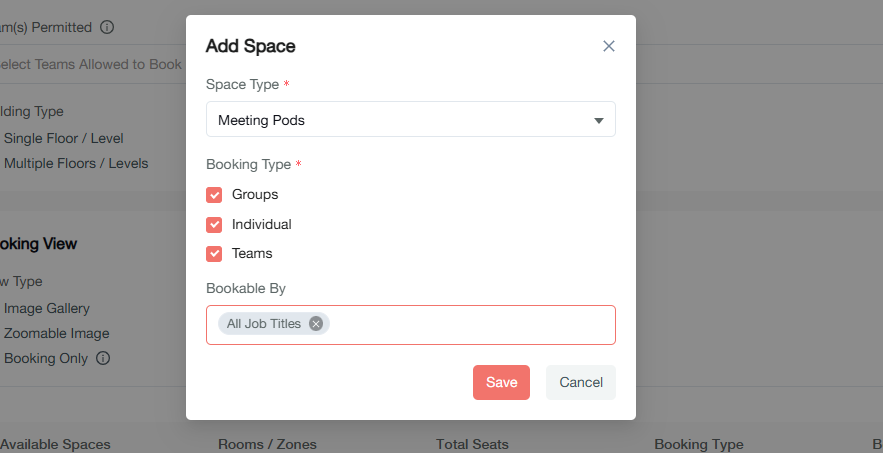Screen dimensions: 883x453
Task: Remove the All Job Titles tag
Action: click(x=316, y=324)
